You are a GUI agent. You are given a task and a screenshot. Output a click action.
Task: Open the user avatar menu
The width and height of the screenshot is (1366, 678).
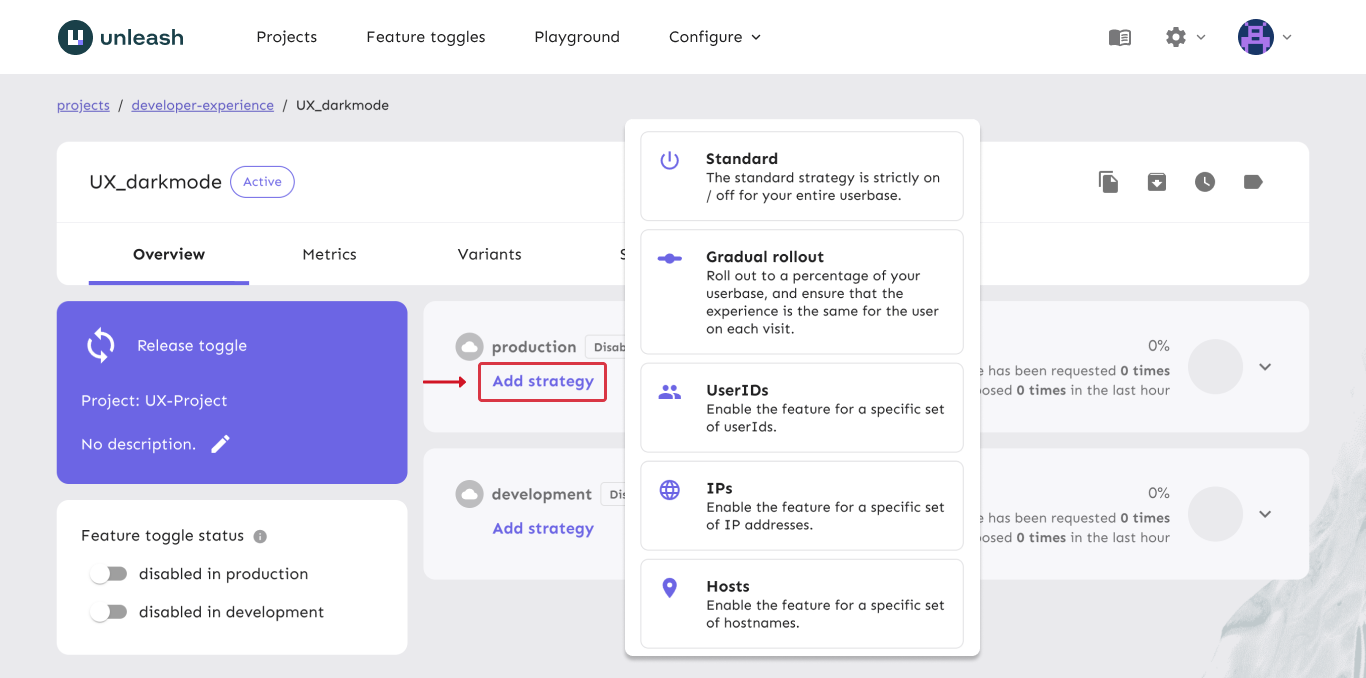[x=1265, y=37]
